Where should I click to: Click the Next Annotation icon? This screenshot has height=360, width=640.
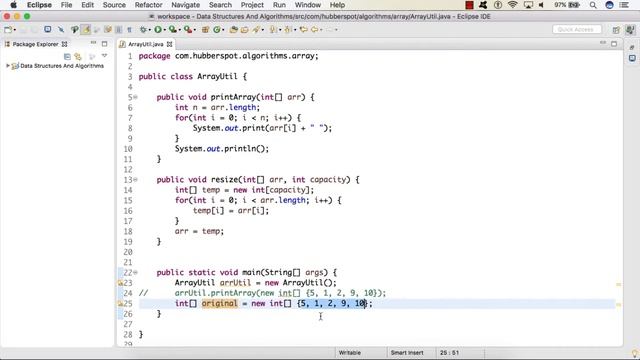(x=273, y=29)
